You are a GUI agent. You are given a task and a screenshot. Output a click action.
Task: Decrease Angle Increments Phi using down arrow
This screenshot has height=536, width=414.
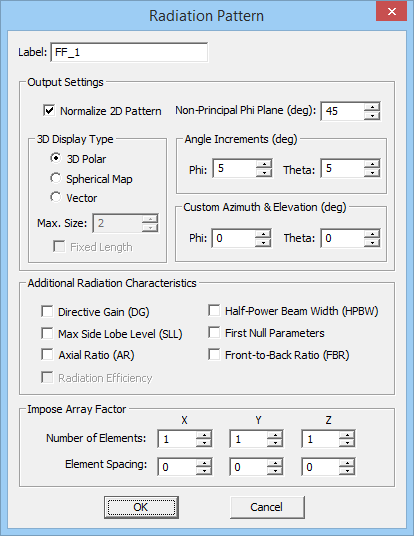264,173
